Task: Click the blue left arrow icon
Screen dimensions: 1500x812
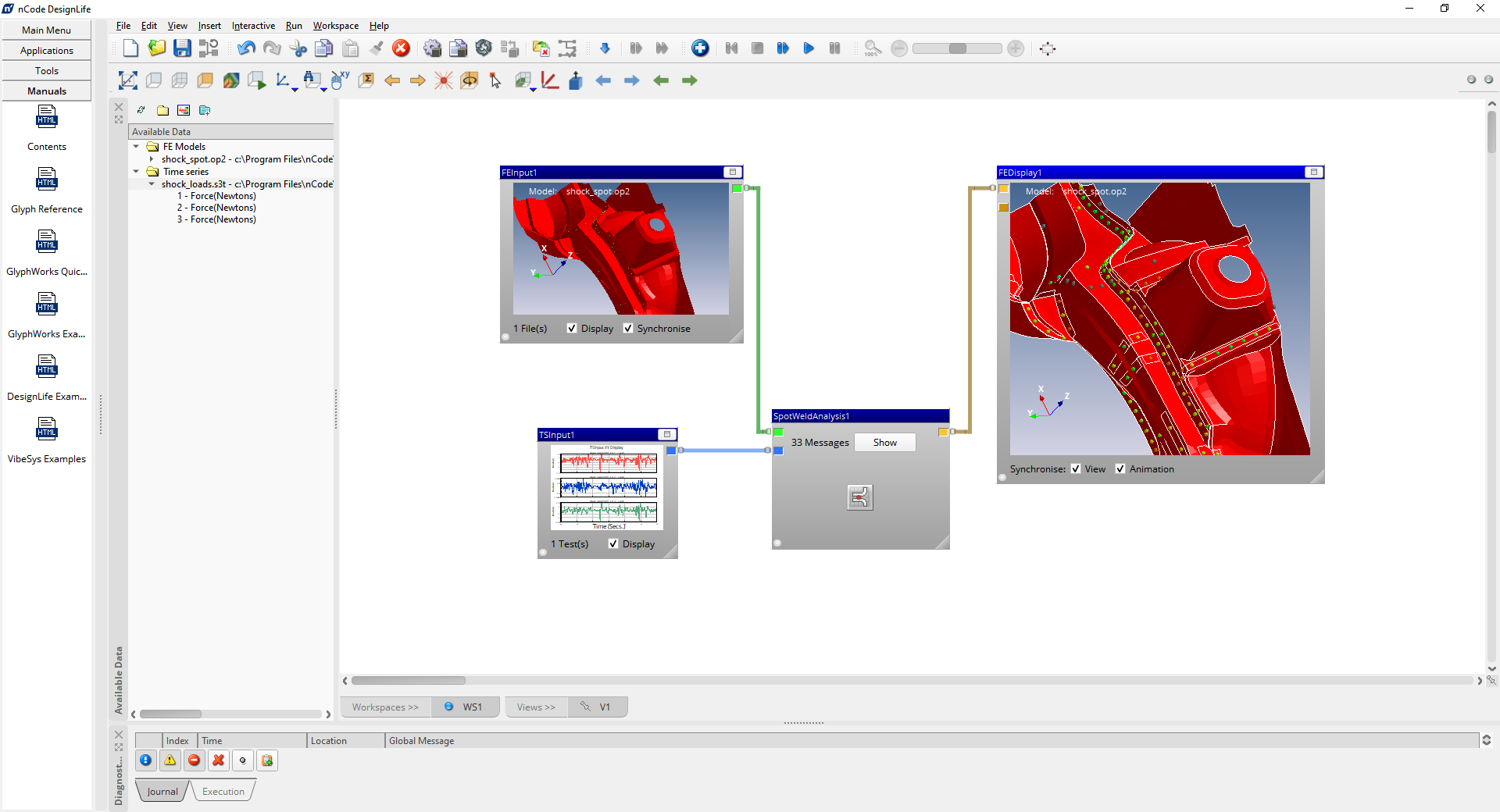Action: [603, 80]
